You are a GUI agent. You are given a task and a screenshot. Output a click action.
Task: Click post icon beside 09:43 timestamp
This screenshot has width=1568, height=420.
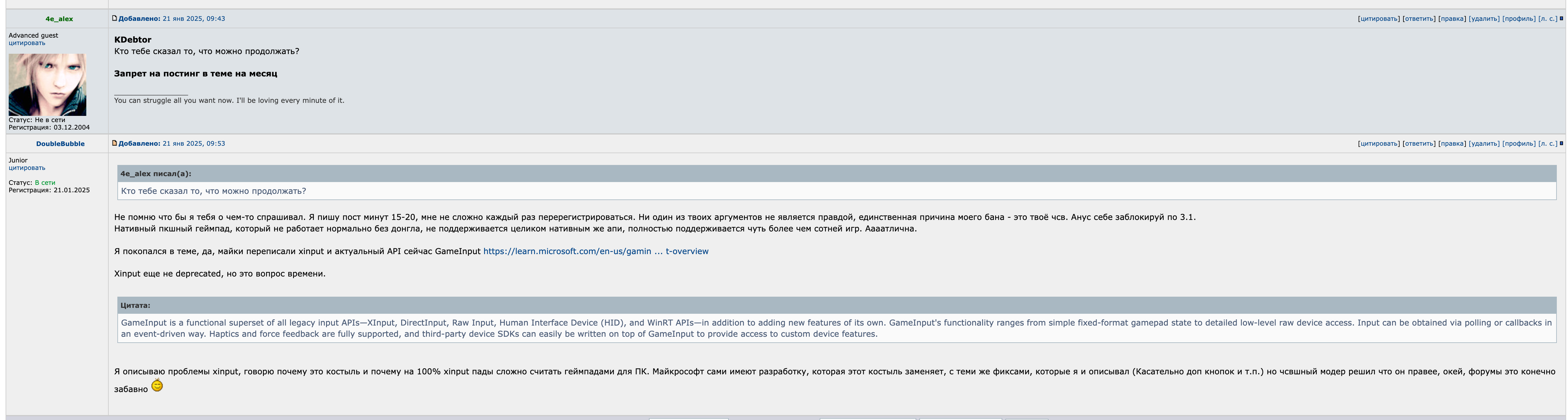pyautogui.click(x=114, y=18)
